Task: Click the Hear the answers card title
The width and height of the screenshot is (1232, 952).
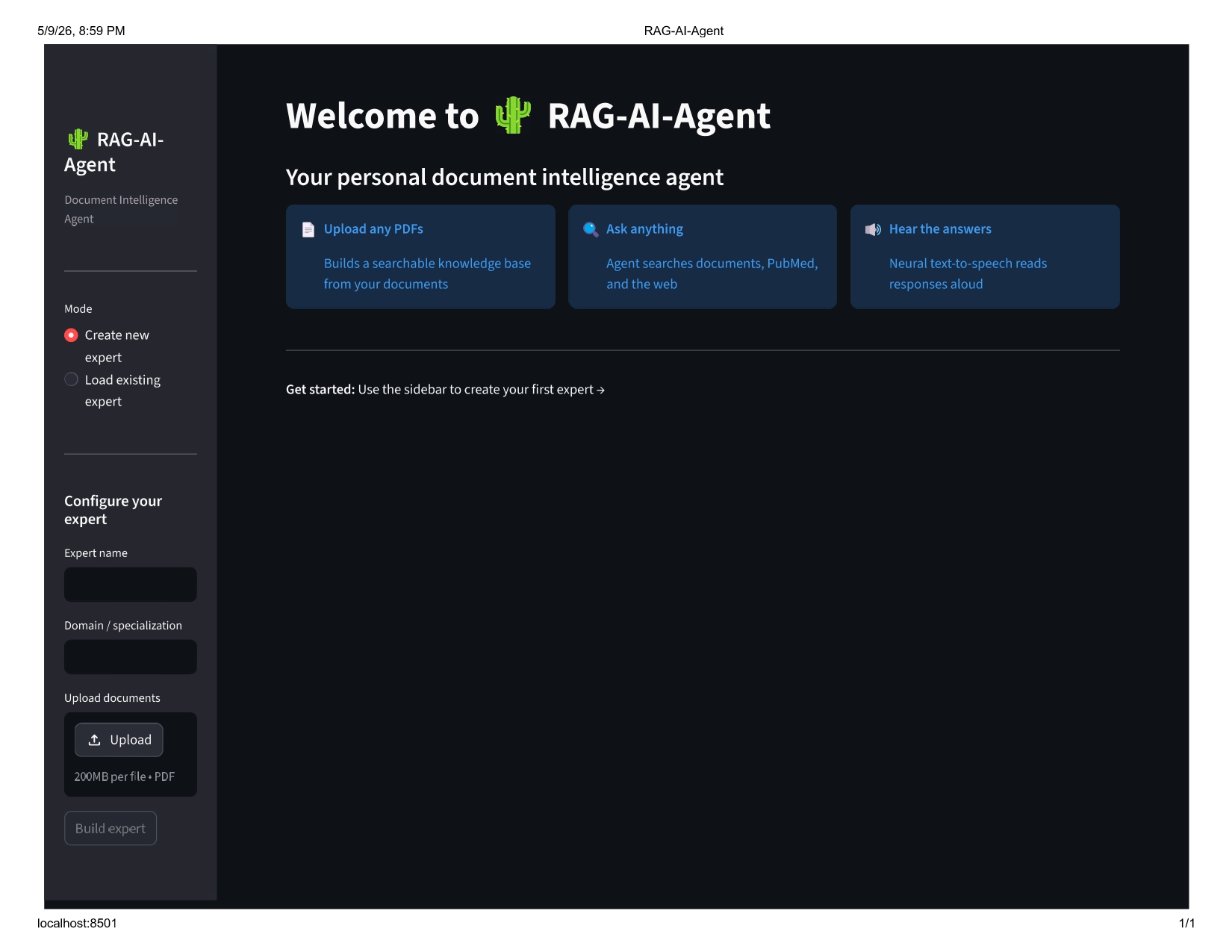Action: [x=940, y=229]
